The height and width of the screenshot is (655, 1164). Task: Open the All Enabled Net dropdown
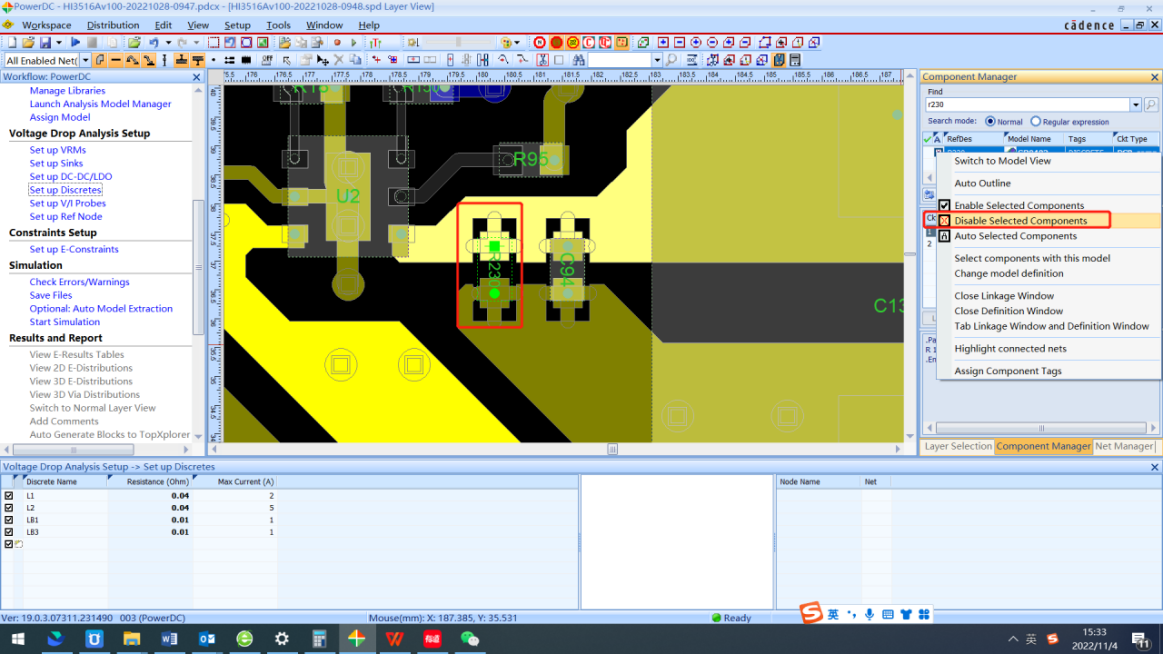85,60
